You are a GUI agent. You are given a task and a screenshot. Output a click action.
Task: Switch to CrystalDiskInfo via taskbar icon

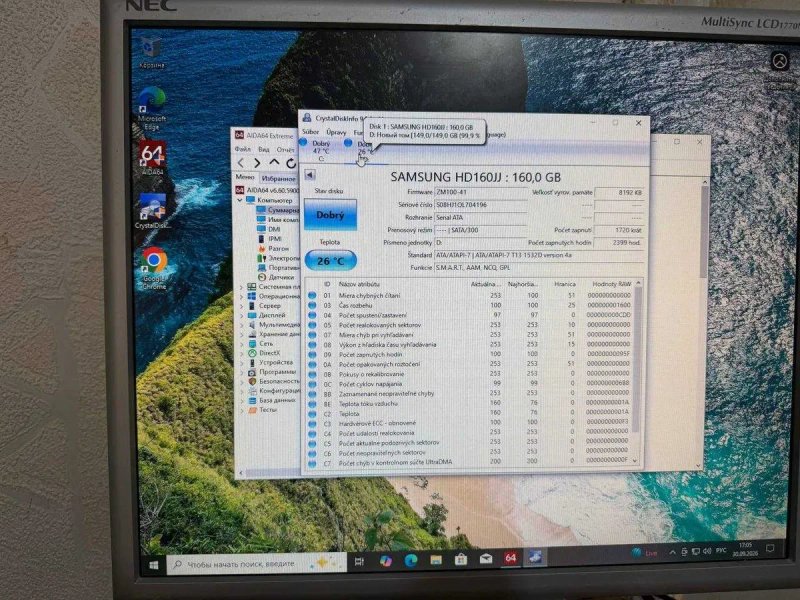coord(535,557)
